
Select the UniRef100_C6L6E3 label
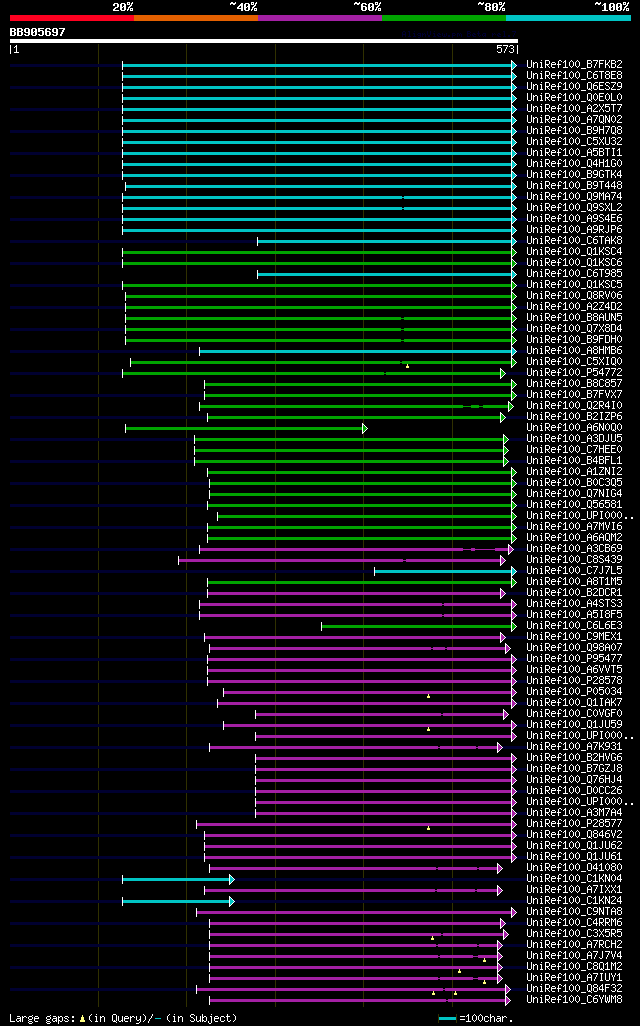tap(575, 626)
